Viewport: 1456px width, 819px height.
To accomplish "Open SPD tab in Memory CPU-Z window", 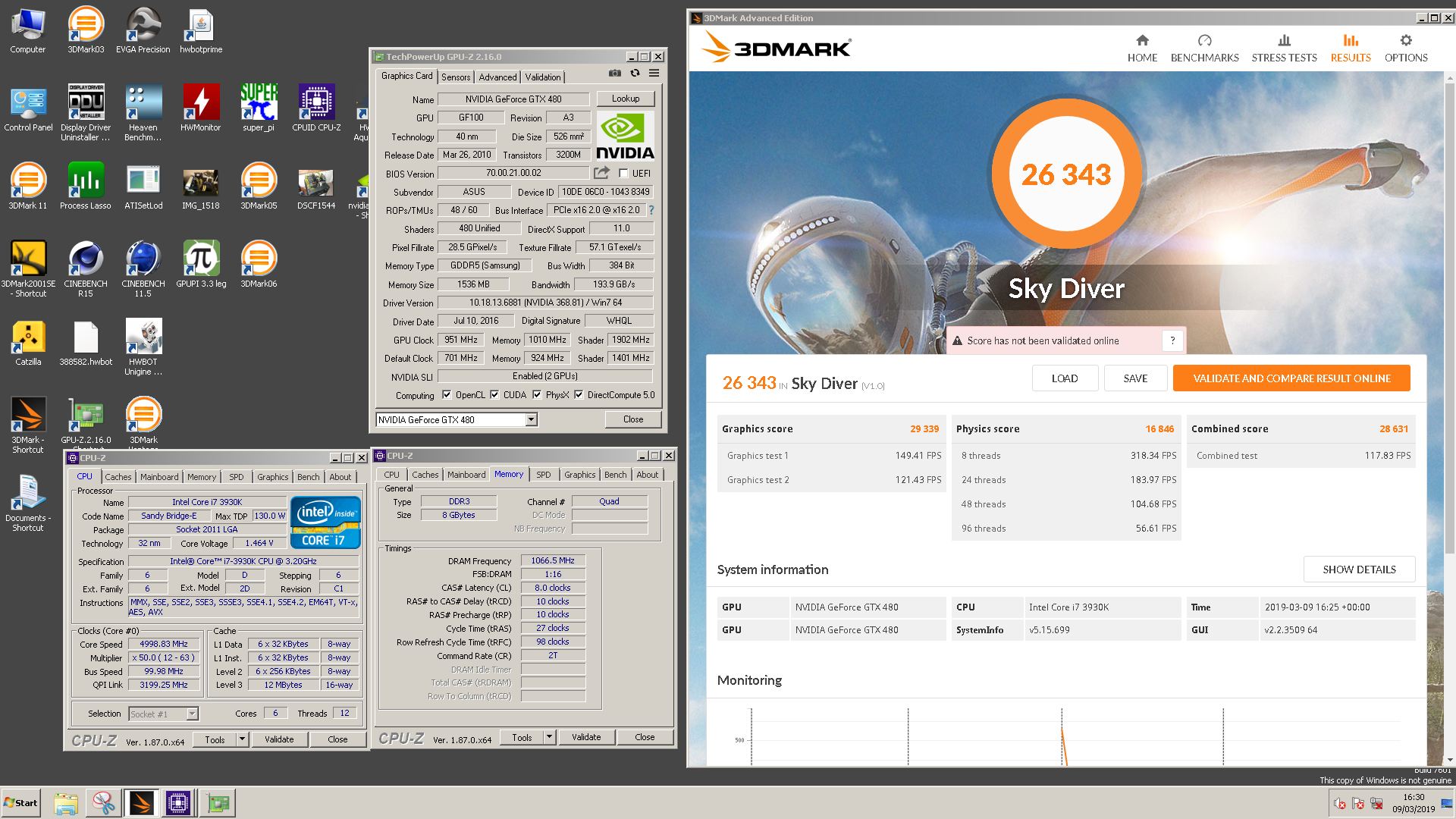I will point(544,475).
